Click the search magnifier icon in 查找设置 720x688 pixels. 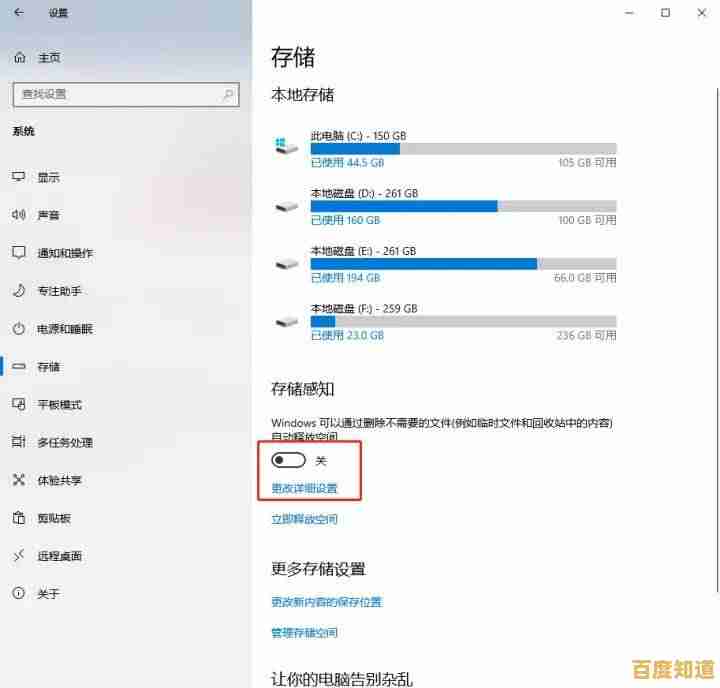coord(229,95)
